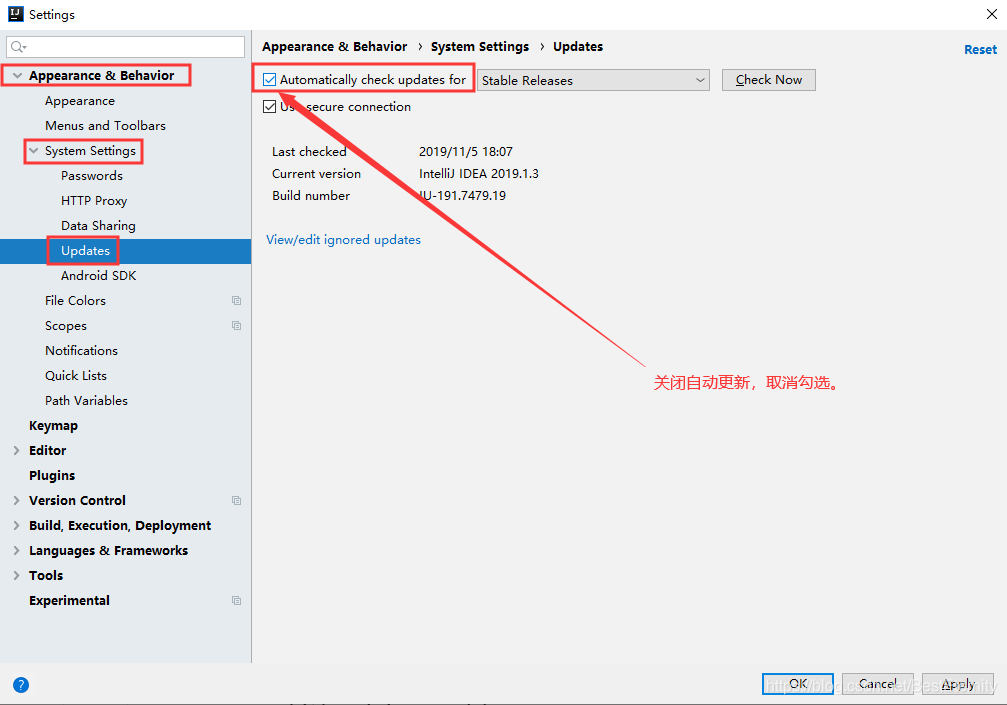Expand the Editor section
The image size is (1007, 705).
click(17, 451)
